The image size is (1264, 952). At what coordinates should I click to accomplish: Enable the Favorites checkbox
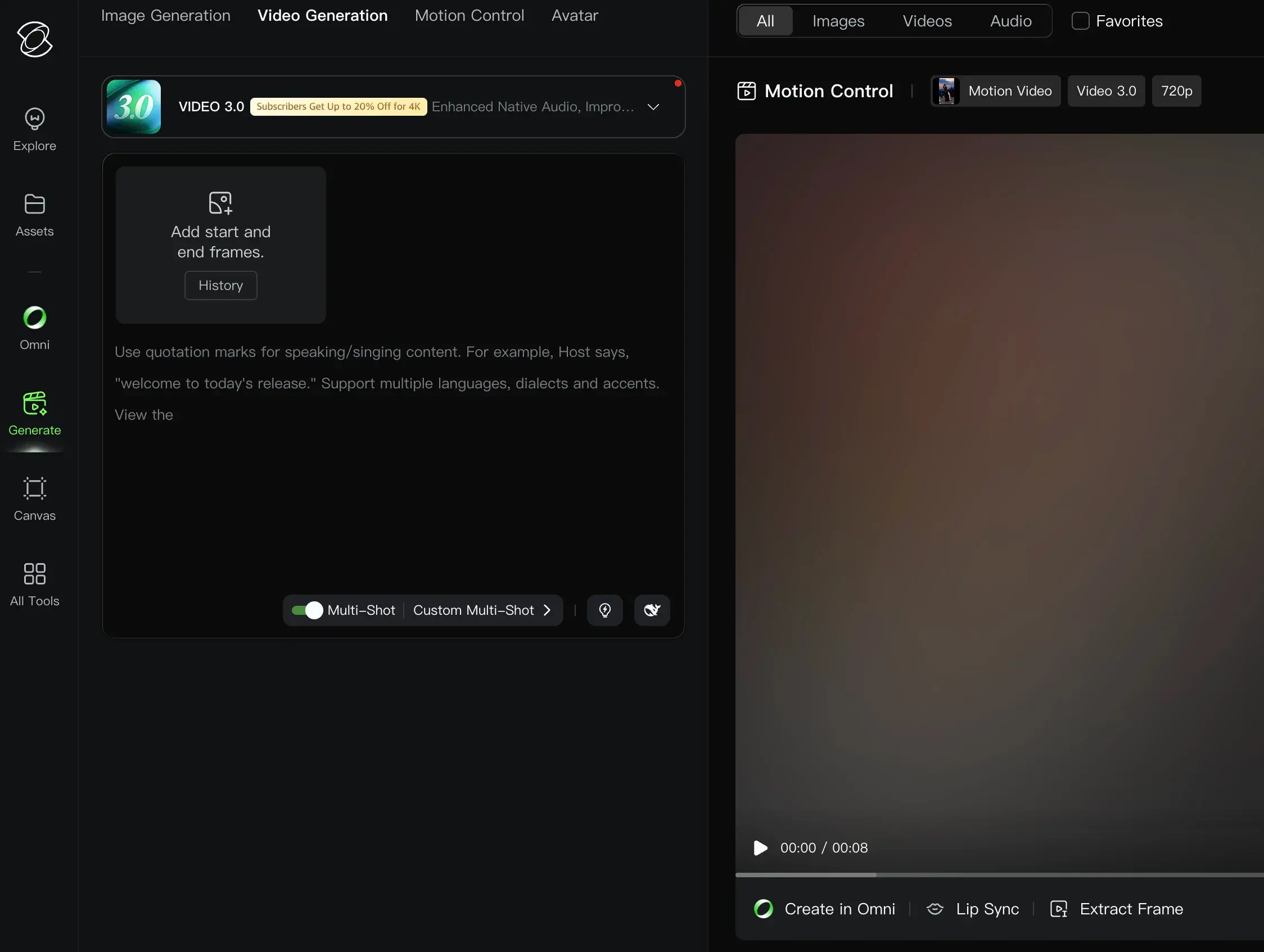[1080, 21]
